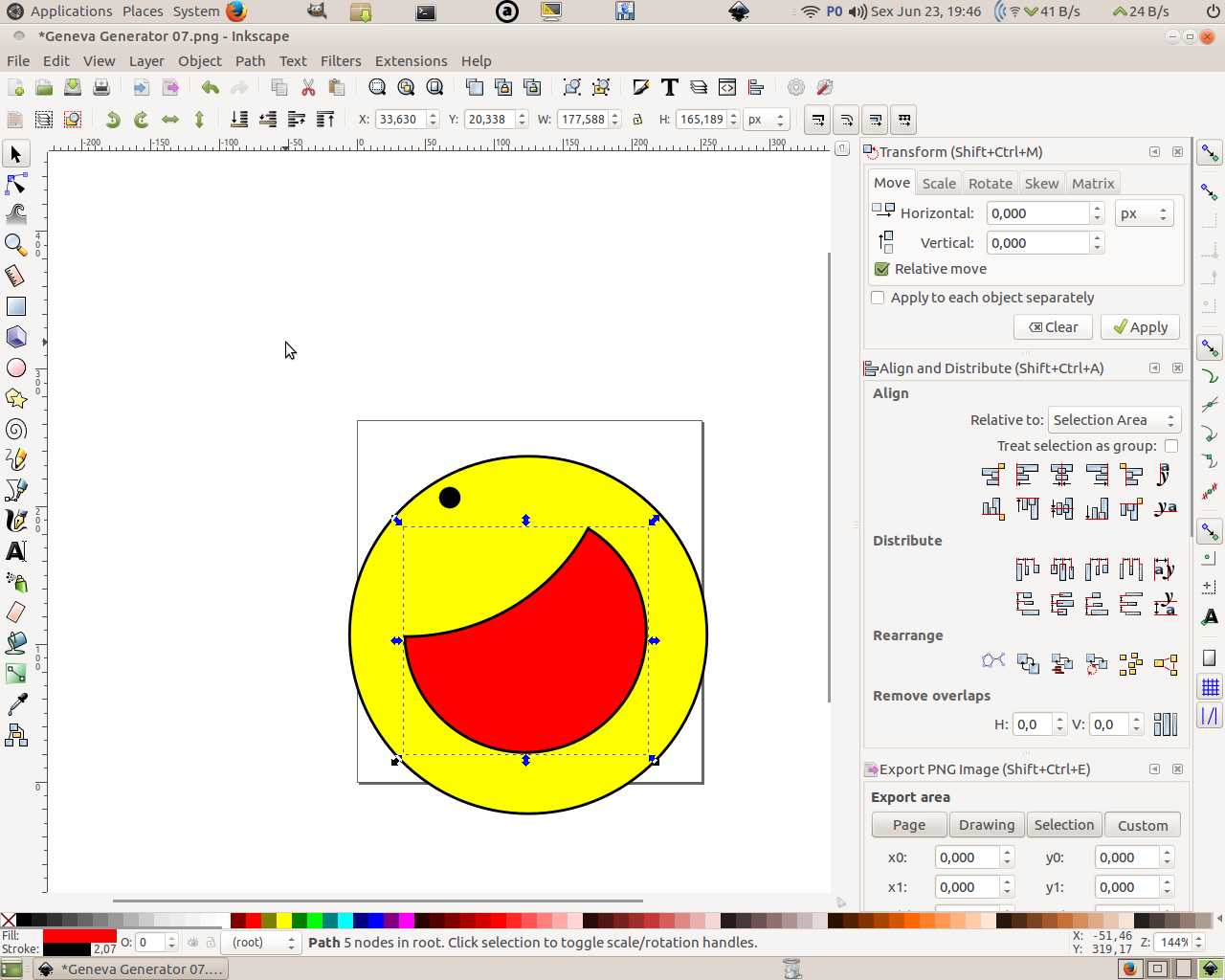Click the Print document icon
The height and width of the screenshot is (980, 1225).
click(101, 88)
